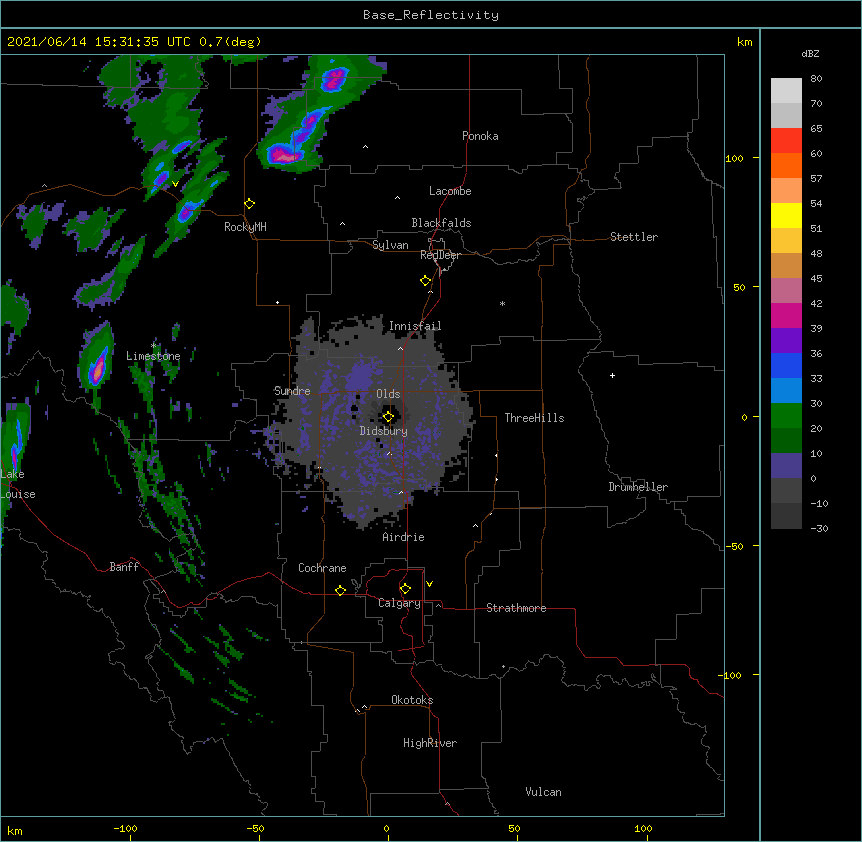
Task: Click the '80' value in the dBZ legend
Action: pos(816,79)
